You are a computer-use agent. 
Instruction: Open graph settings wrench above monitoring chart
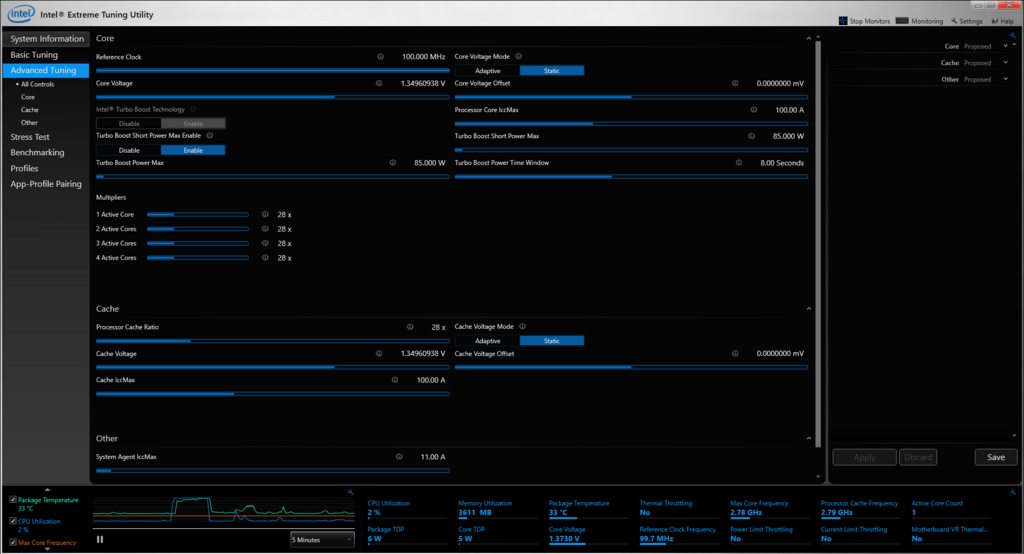click(x=351, y=492)
